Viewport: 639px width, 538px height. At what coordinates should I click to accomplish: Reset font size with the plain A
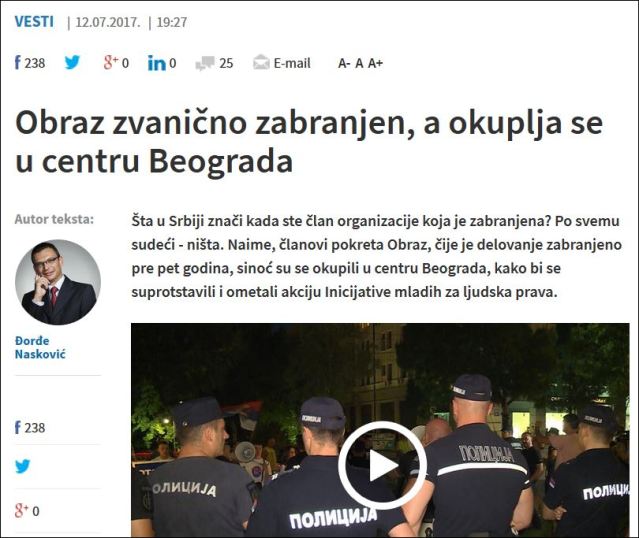pyautogui.click(x=359, y=63)
